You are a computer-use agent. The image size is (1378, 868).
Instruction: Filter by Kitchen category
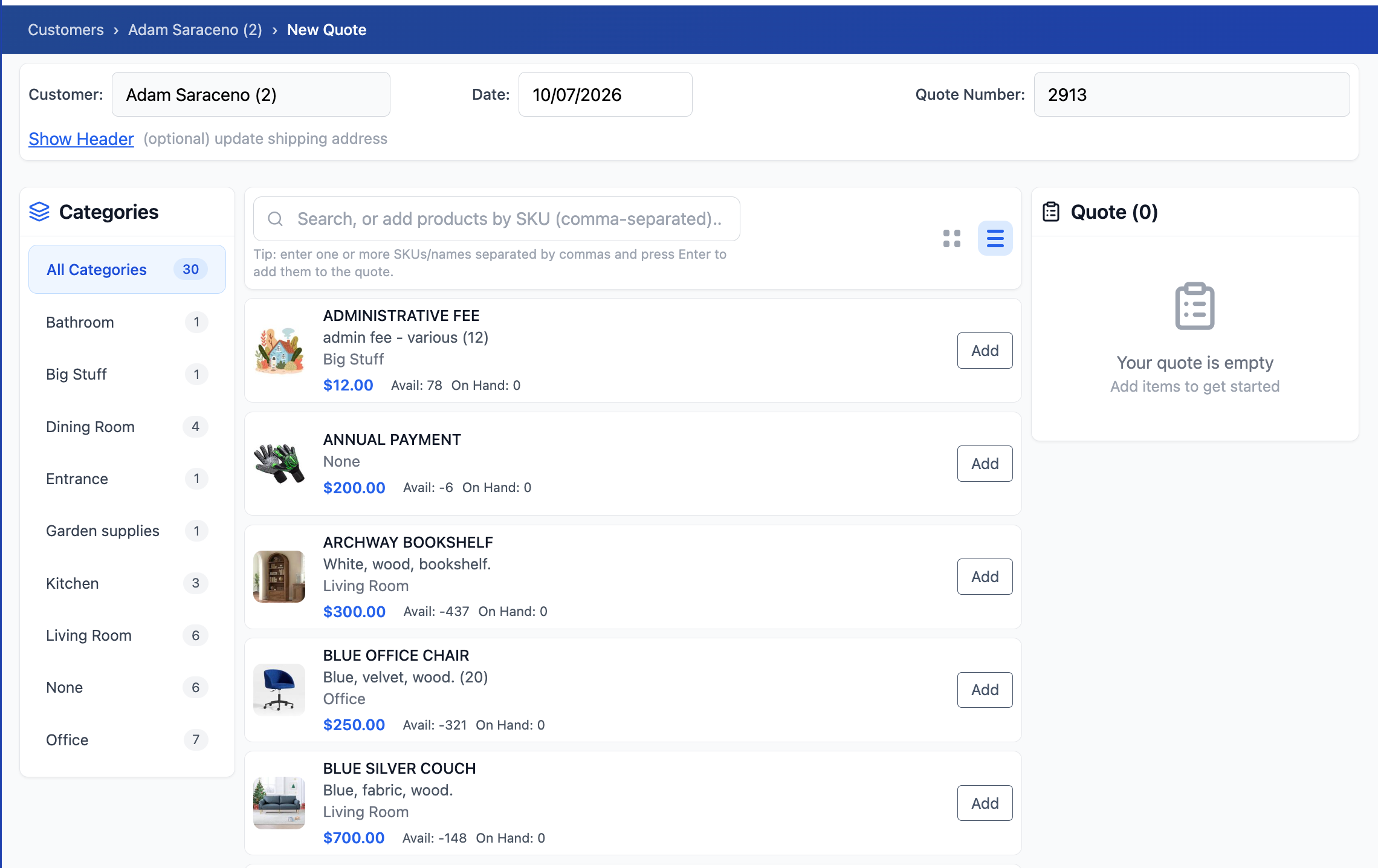point(127,583)
